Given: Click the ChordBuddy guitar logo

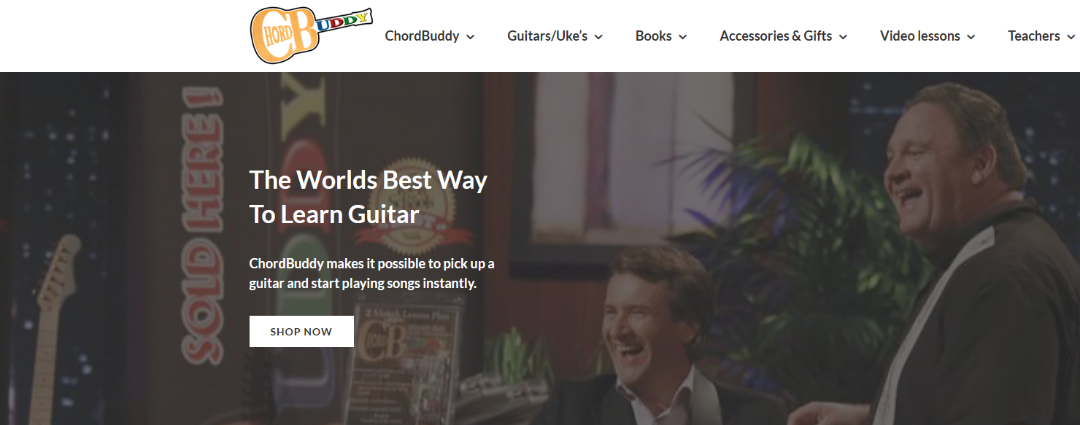Looking at the screenshot, I should 311,35.
